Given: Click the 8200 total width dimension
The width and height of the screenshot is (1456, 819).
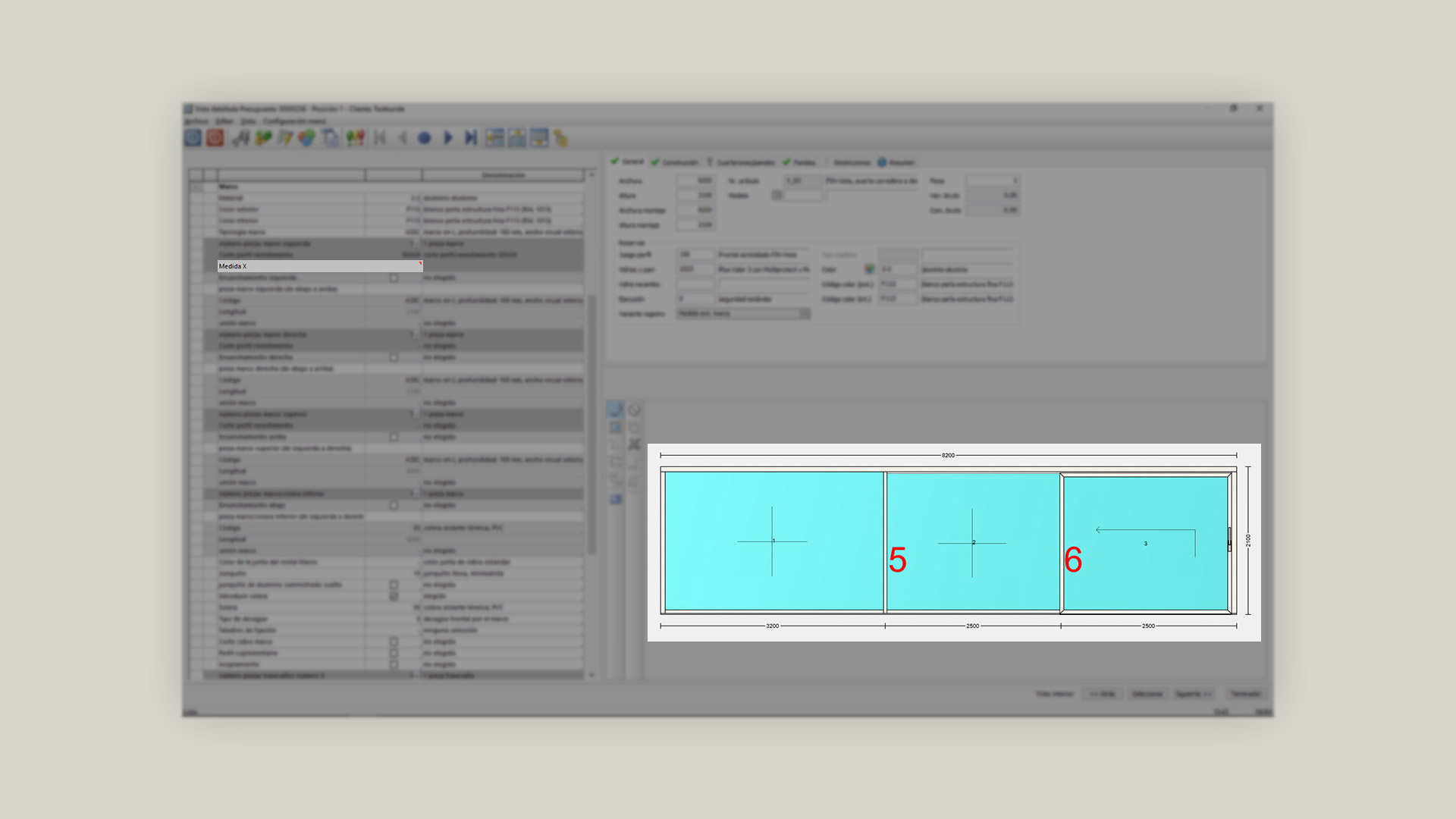Looking at the screenshot, I should point(948,456).
